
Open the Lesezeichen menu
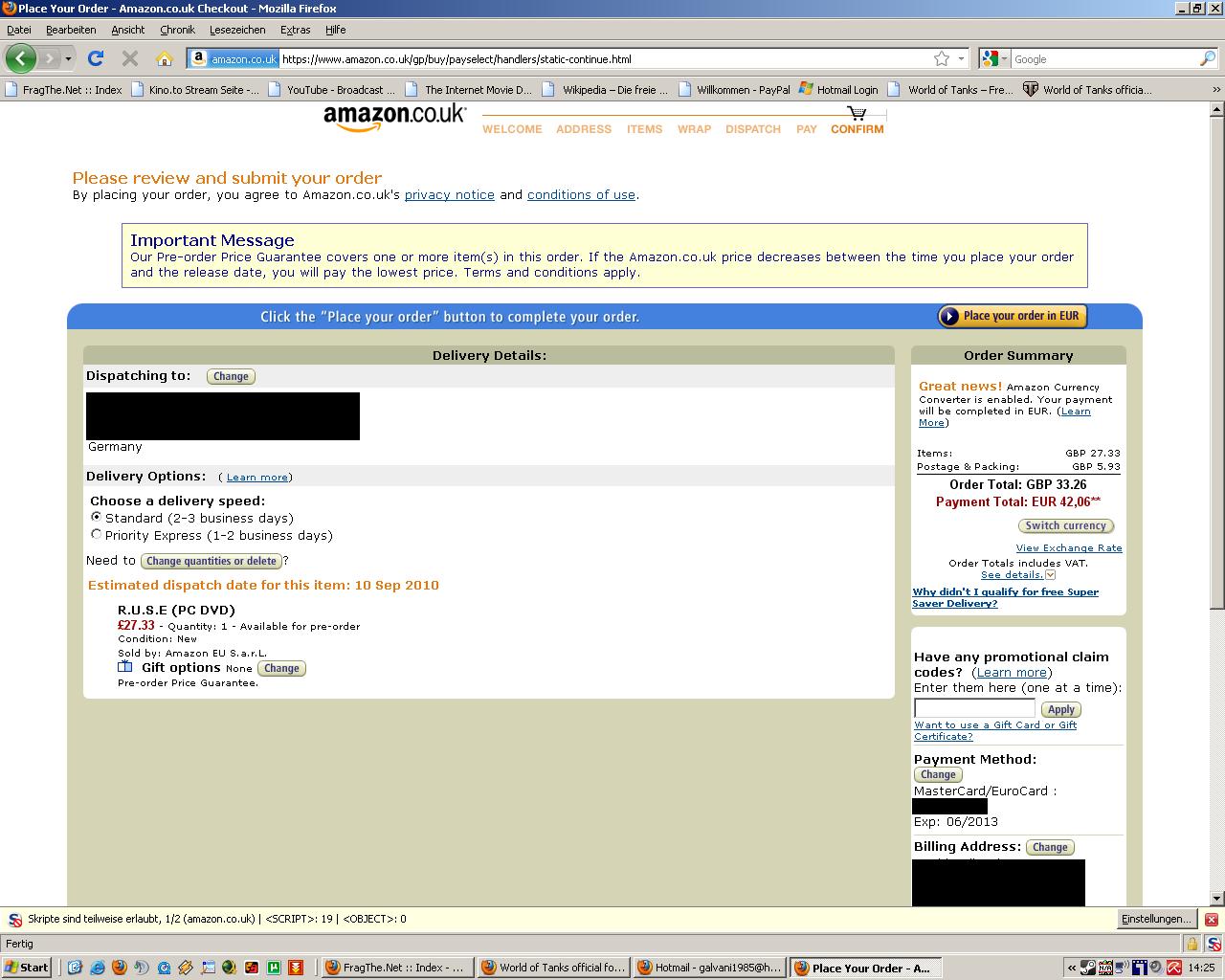tap(237, 30)
